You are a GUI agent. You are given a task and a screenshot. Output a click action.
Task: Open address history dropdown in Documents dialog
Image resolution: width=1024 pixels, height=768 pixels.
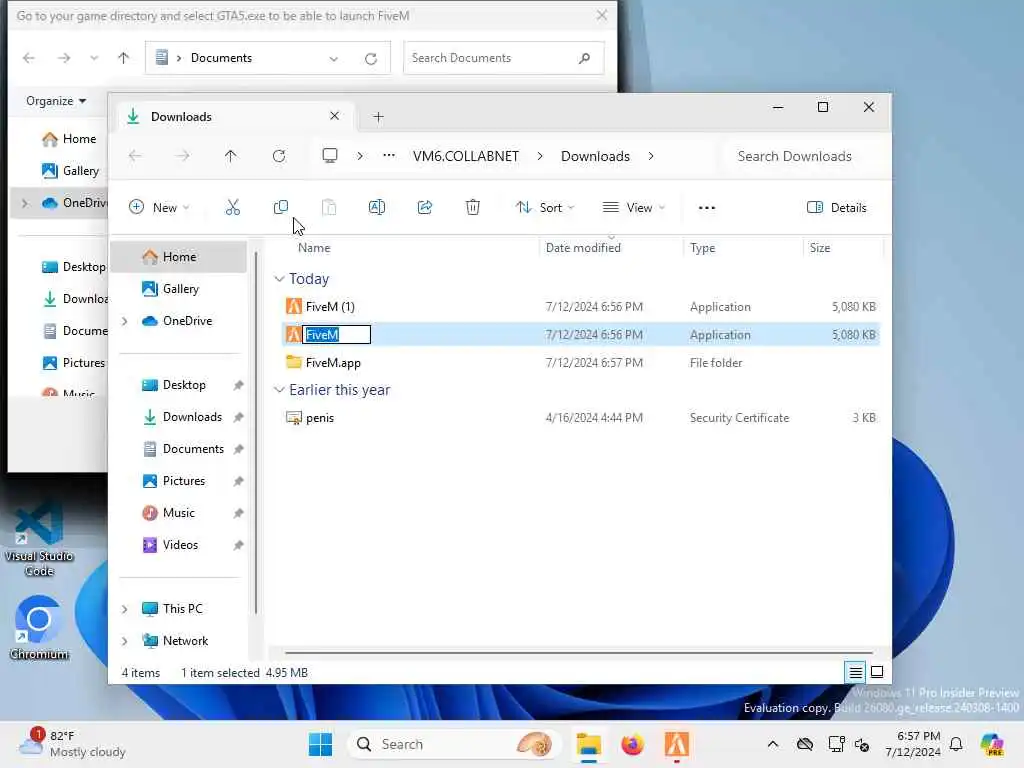click(x=334, y=58)
